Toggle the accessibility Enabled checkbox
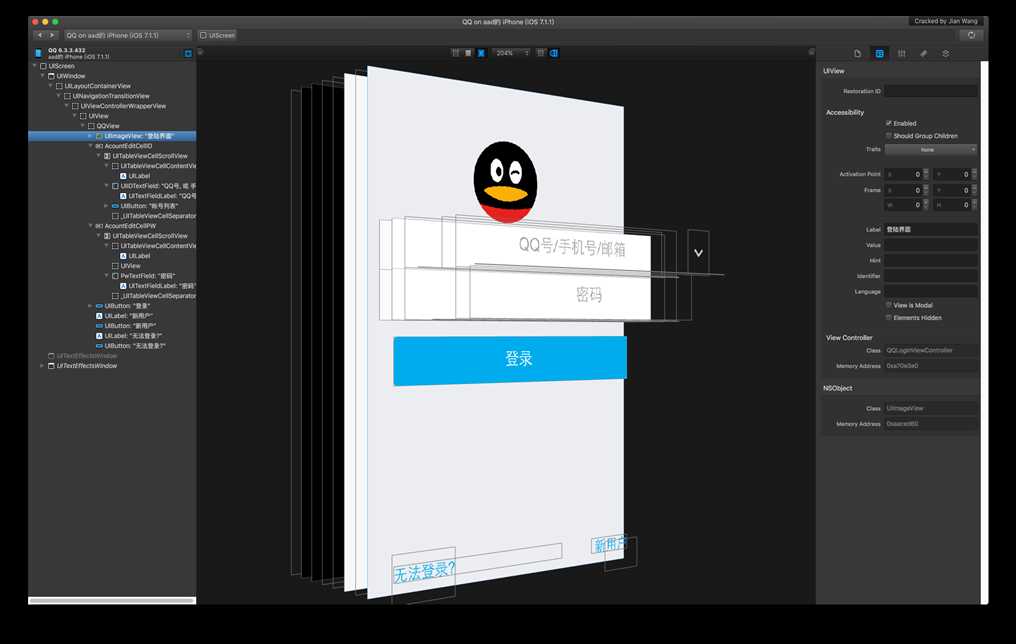 click(x=889, y=123)
